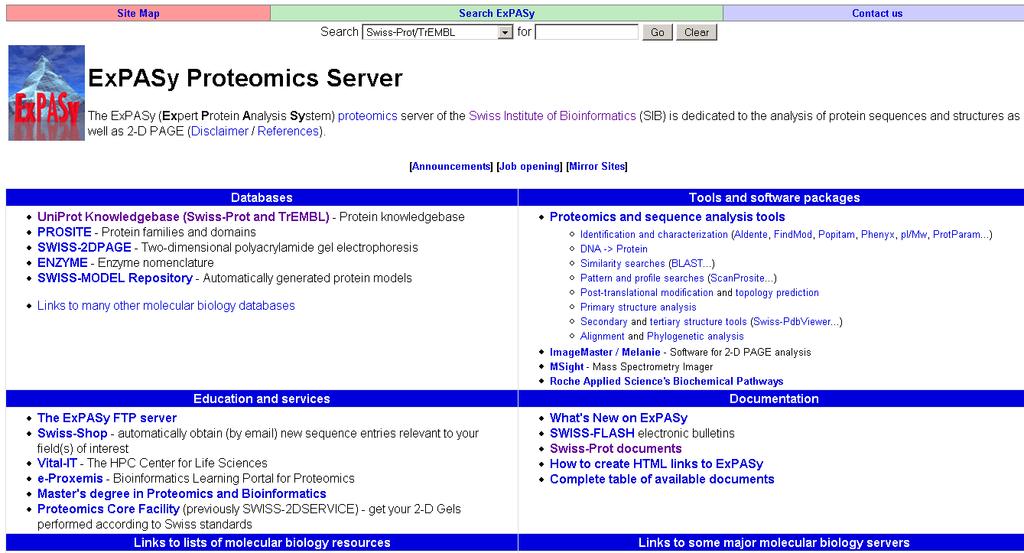Open the Phylogenetic analysis link

click(x=695, y=336)
